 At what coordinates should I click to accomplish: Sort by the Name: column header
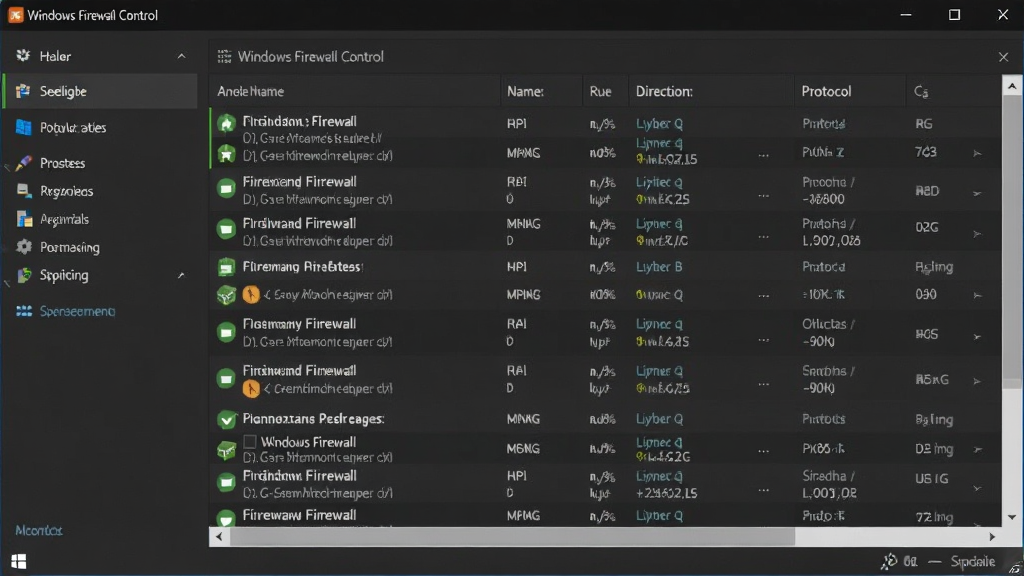pyautogui.click(x=525, y=91)
